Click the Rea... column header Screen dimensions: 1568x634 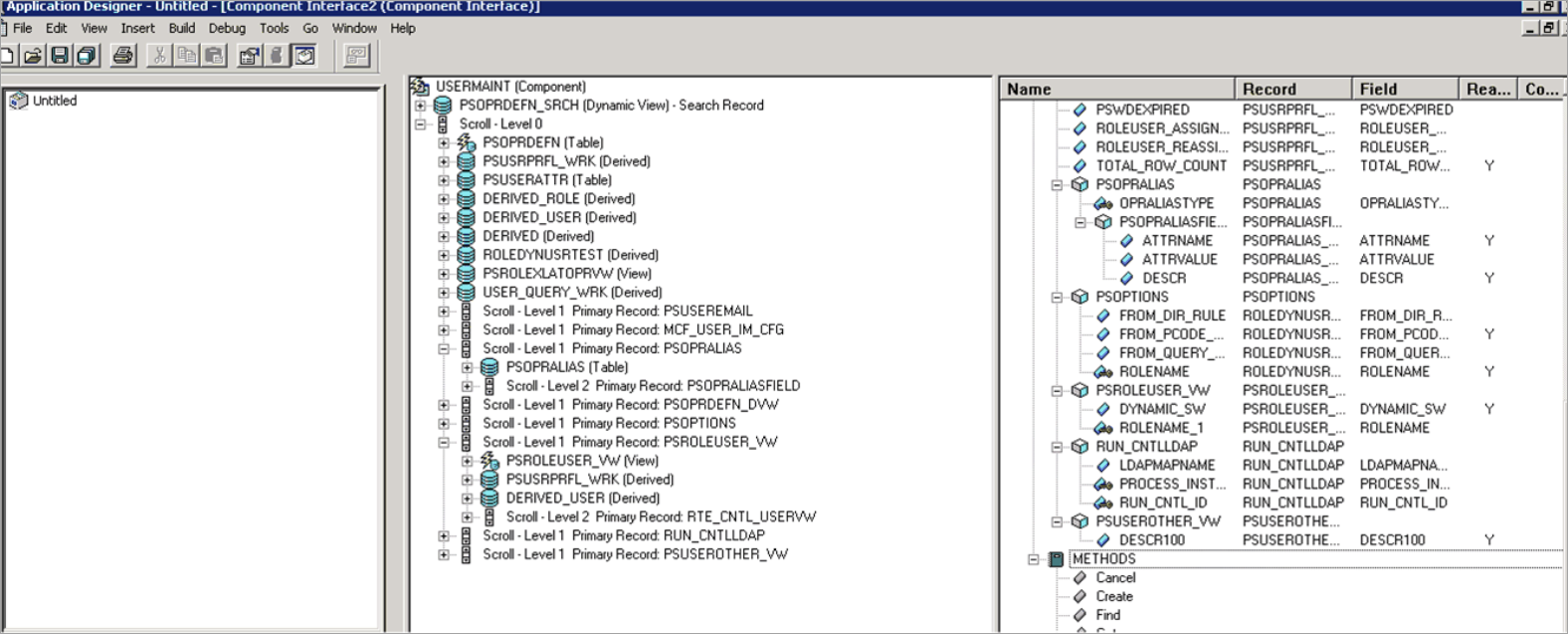(1487, 89)
